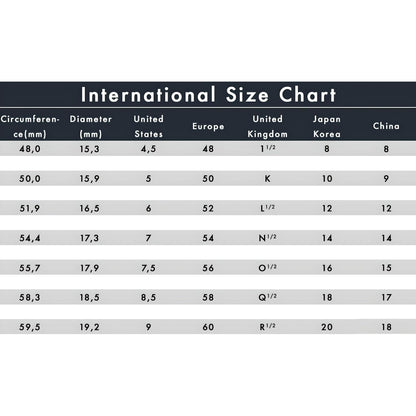
Task: Click the Europe column header
Action: point(208,127)
